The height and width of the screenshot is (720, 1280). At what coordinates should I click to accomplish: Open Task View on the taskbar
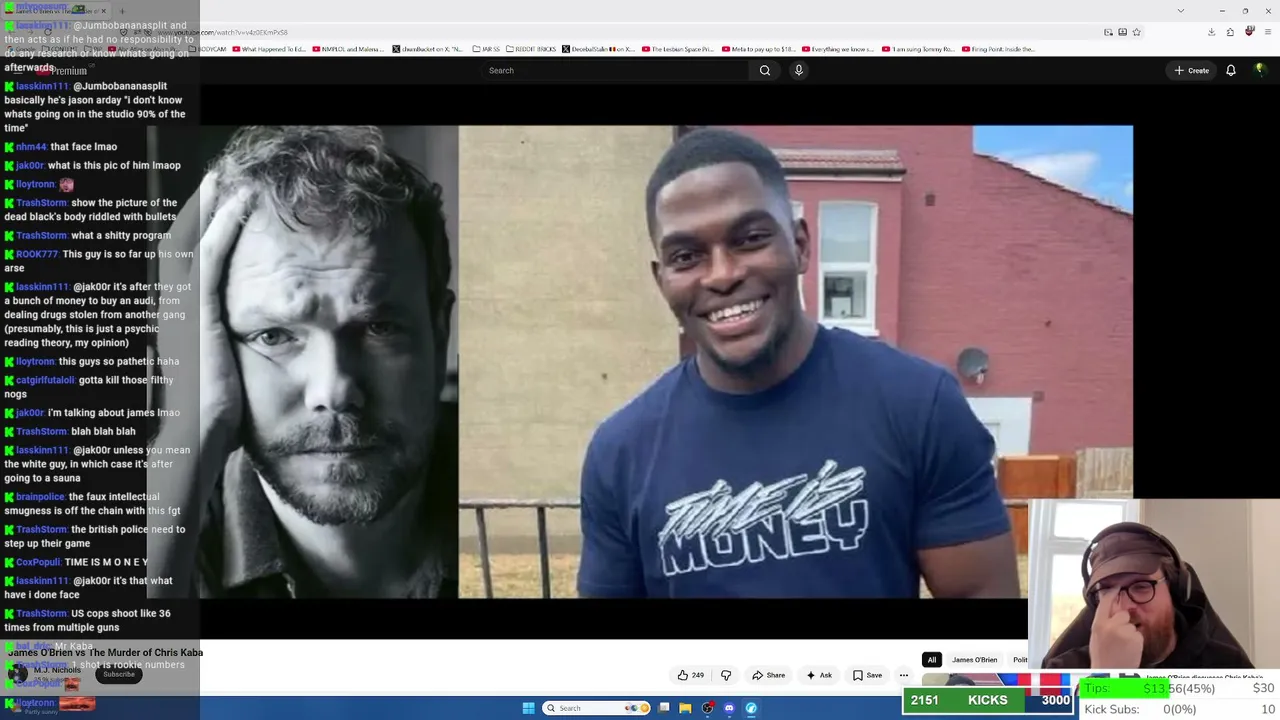(664, 708)
